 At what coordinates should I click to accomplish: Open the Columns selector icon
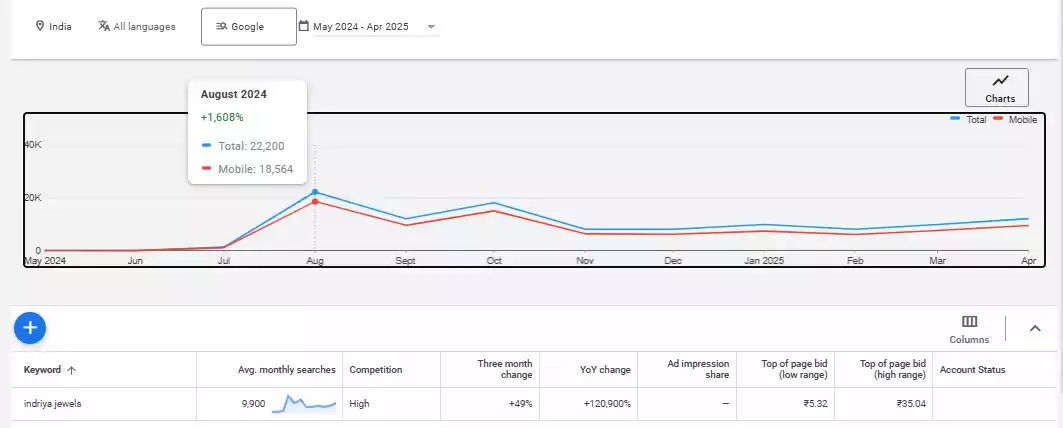pos(969,321)
